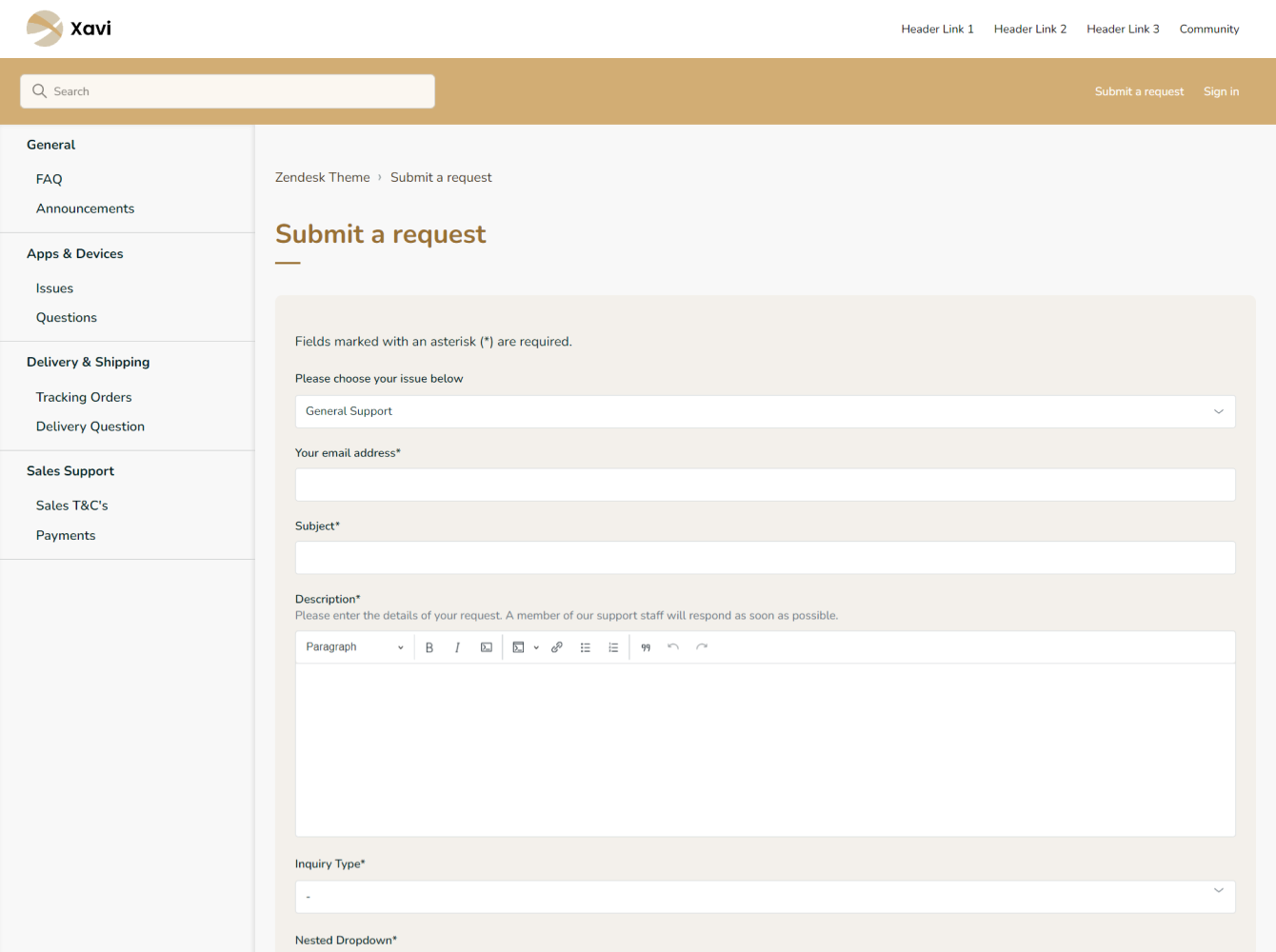Open the code block language dropdown arrow
This screenshot has width=1276, height=952.
(x=536, y=647)
